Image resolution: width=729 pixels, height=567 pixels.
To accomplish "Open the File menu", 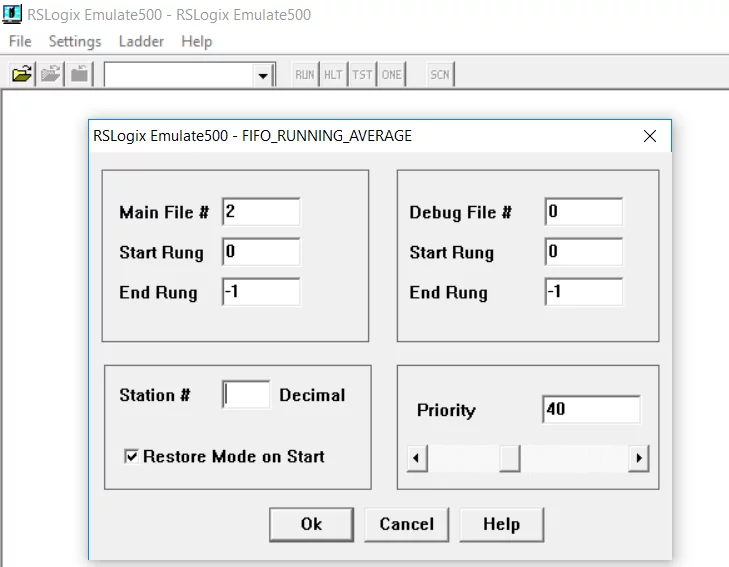I will [20, 41].
